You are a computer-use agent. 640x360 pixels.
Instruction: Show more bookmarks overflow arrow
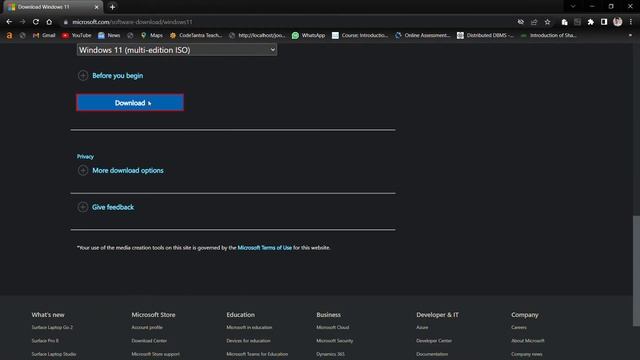point(630,36)
